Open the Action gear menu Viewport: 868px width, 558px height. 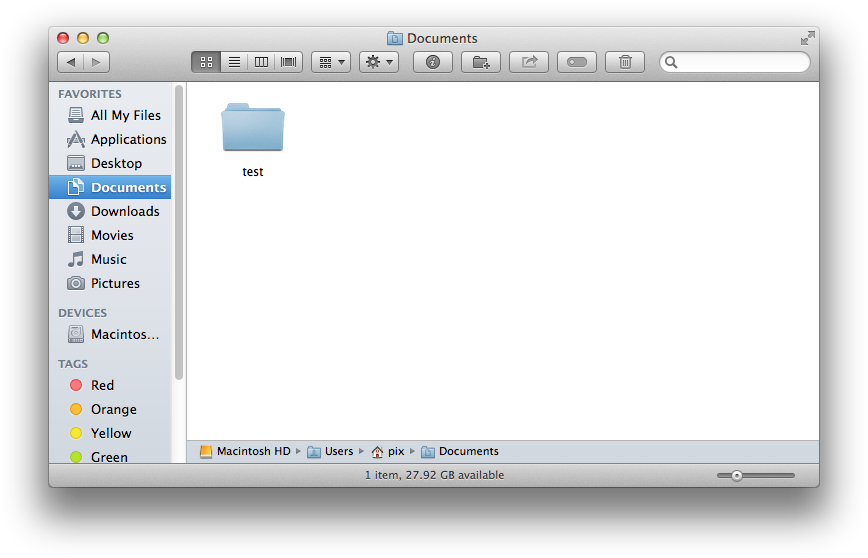379,62
